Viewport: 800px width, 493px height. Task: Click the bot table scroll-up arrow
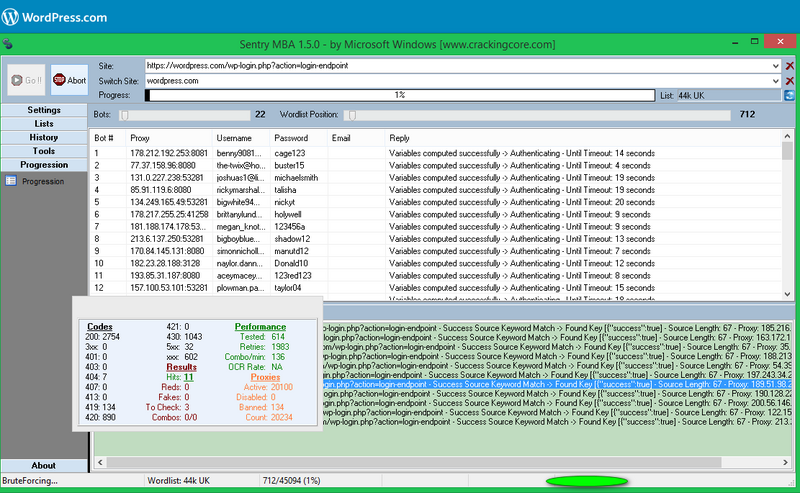point(787,136)
